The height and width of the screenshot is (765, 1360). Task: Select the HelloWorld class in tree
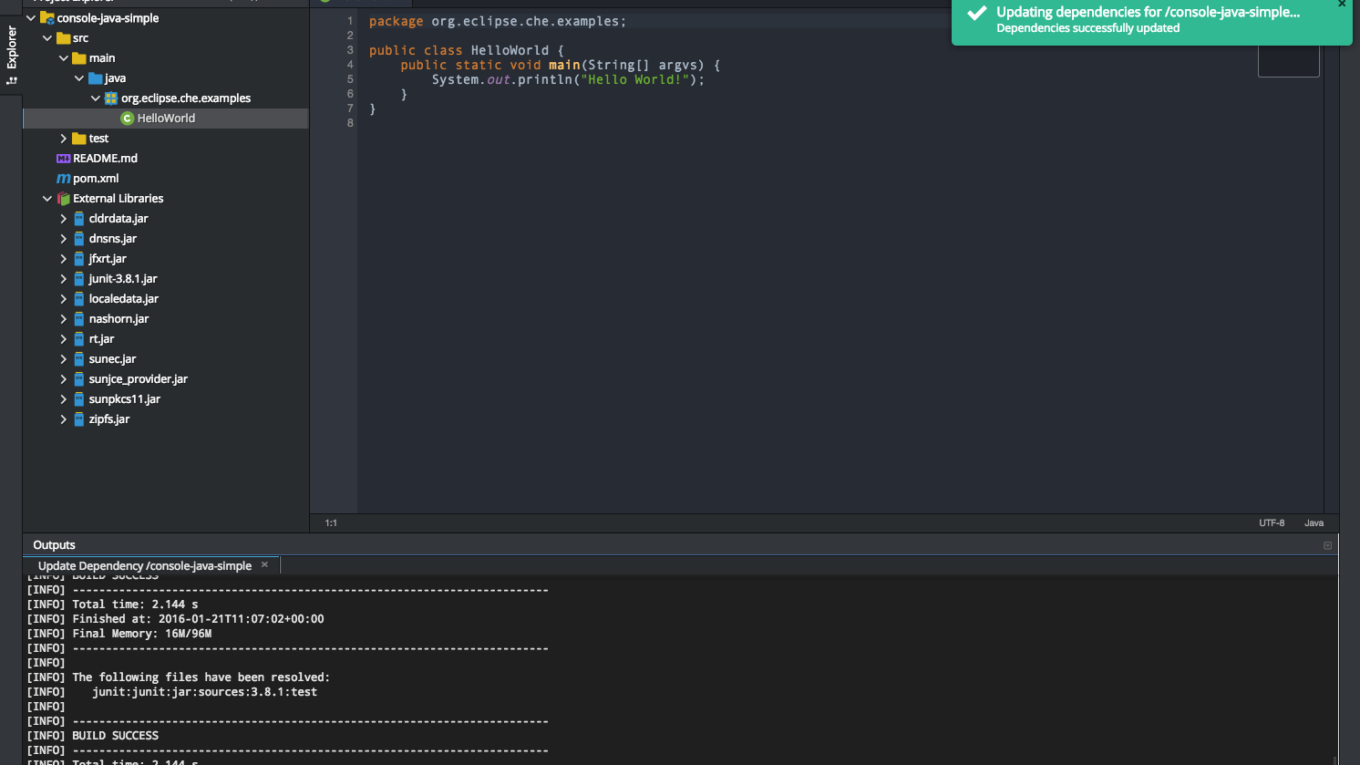click(x=165, y=118)
